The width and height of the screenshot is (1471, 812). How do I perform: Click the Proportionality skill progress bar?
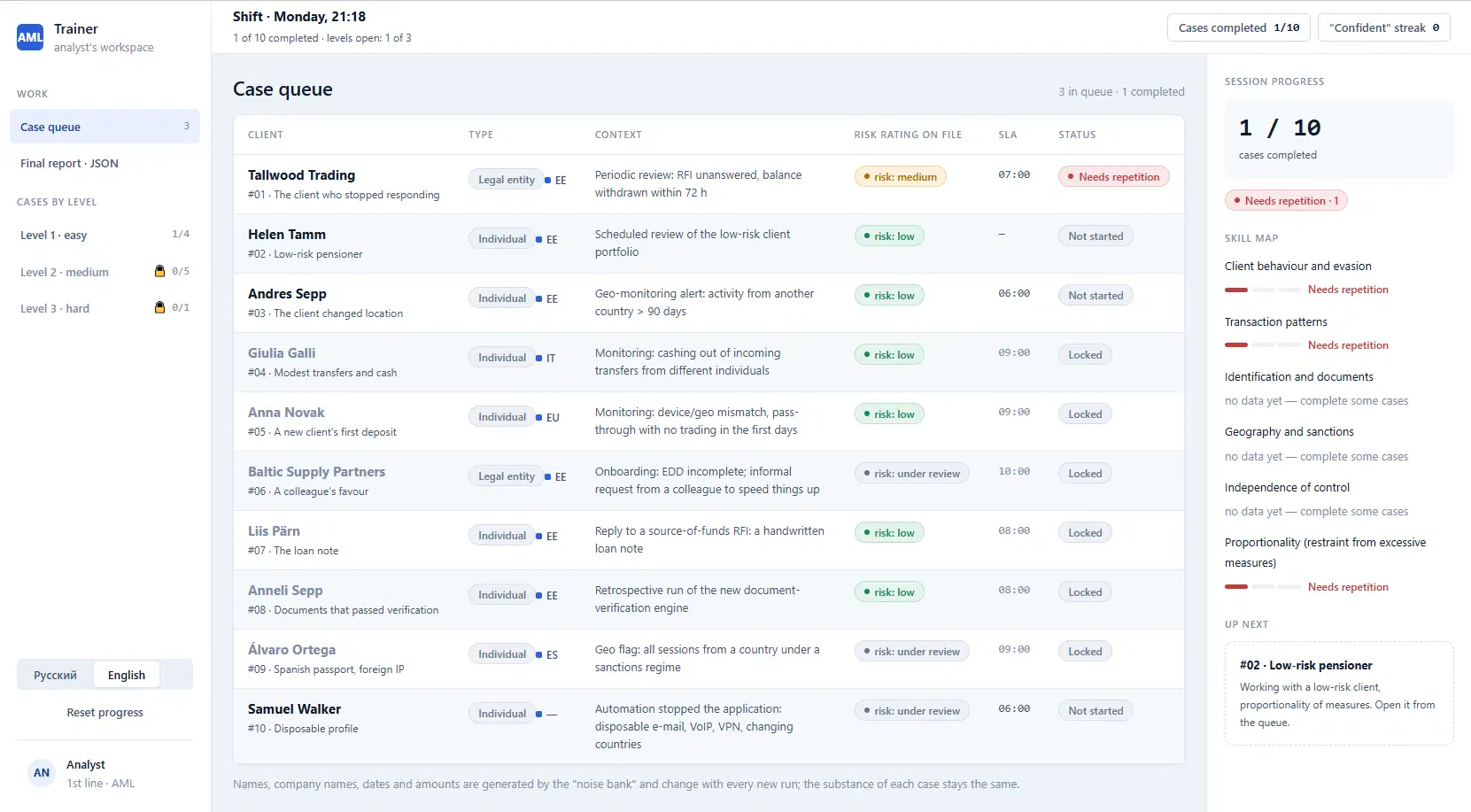pyautogui.click(x=1263, y=587)
